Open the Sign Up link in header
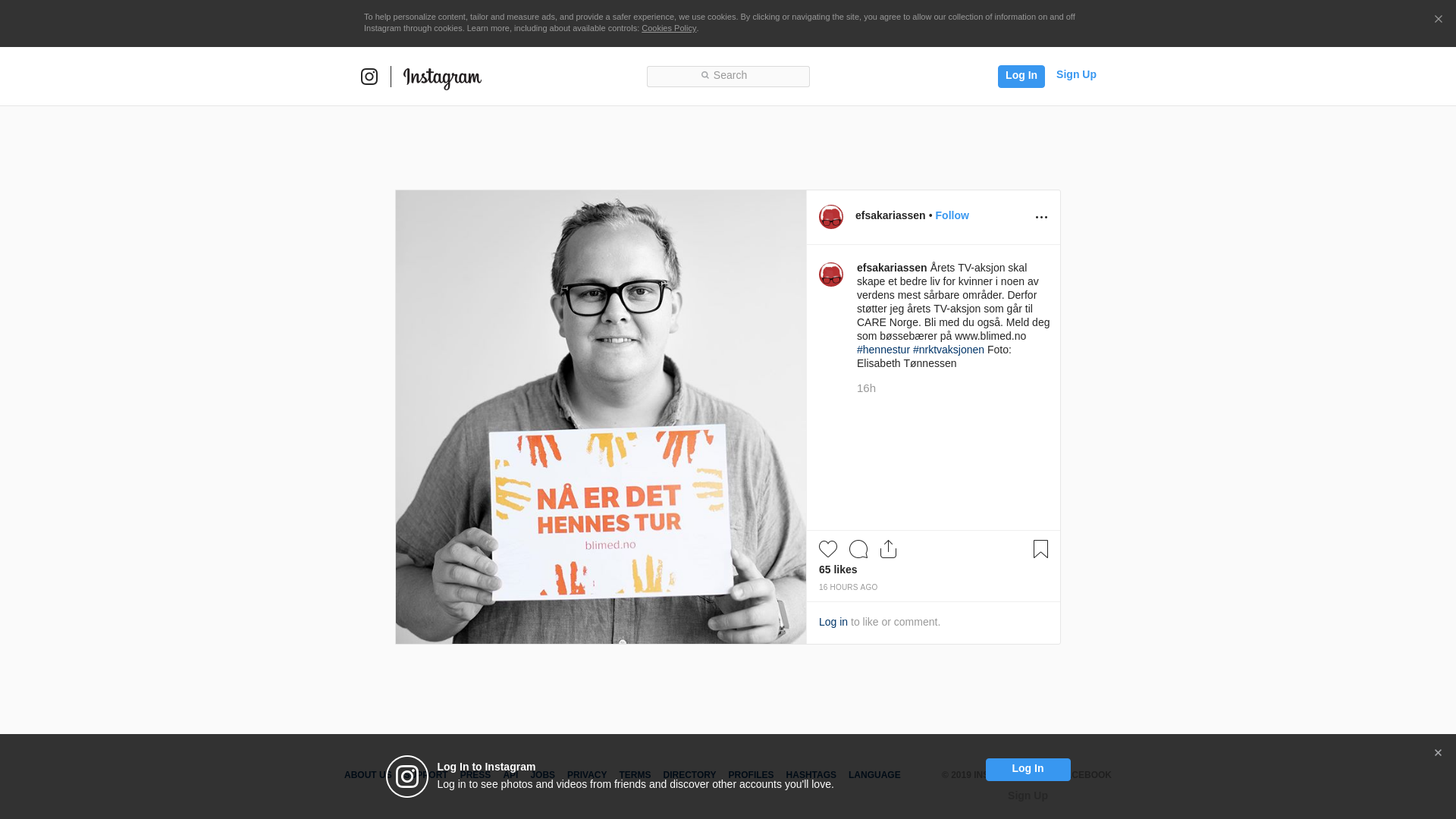The image size is (1456, 819). click(x=1076, y=74)
